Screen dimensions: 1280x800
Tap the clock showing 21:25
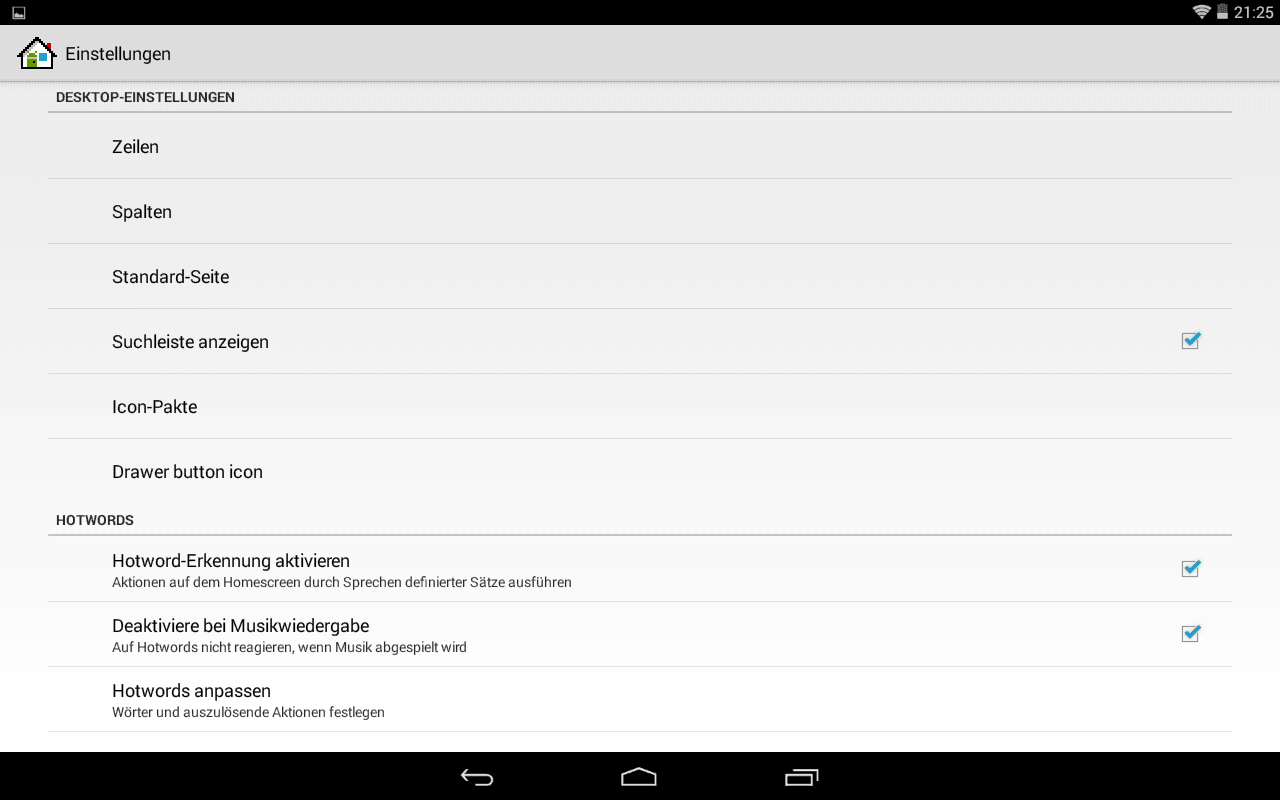[1253, 12]
